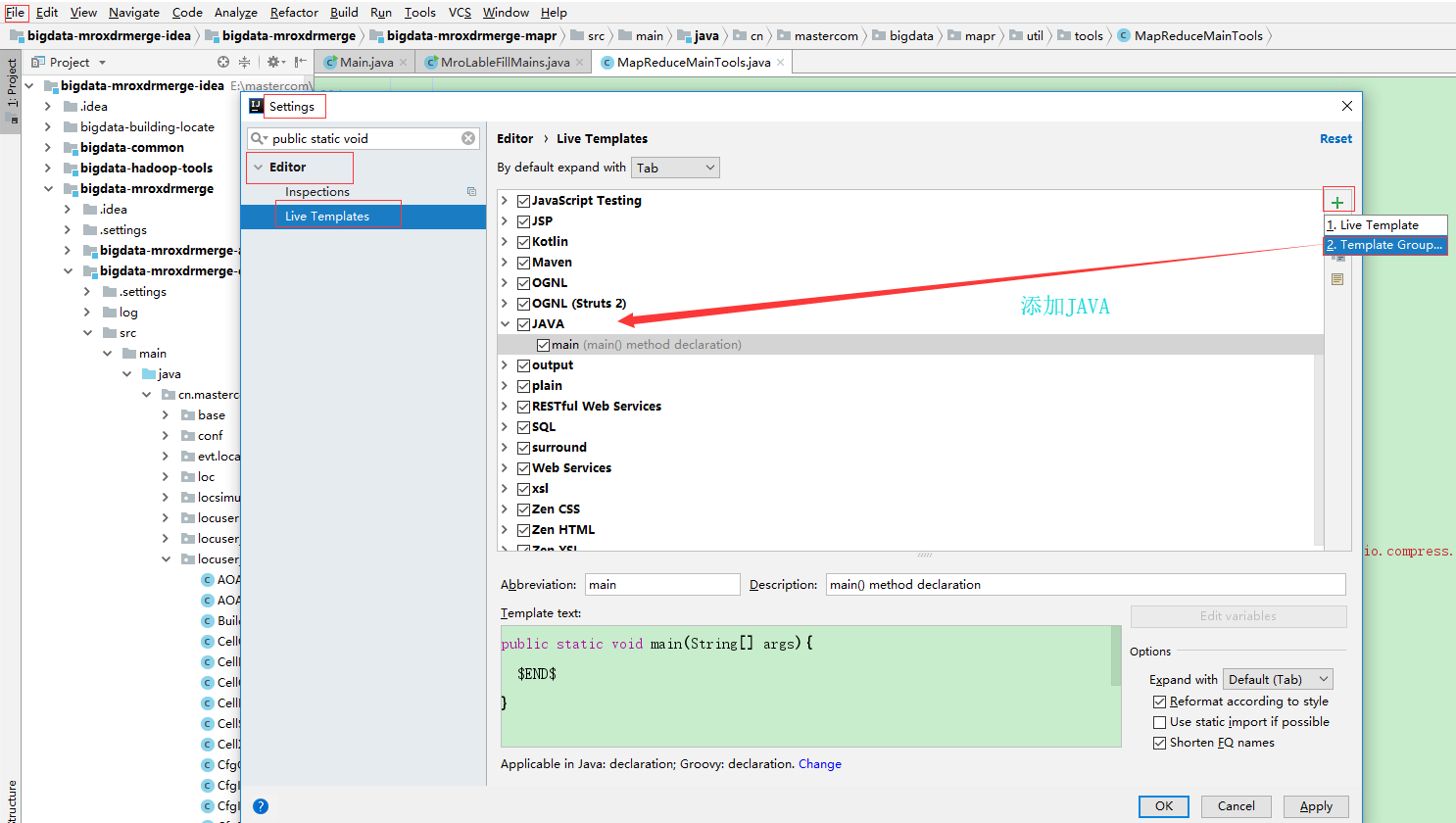
Task: Toggle the Maven group checkbox
Action: coord(523,263)
